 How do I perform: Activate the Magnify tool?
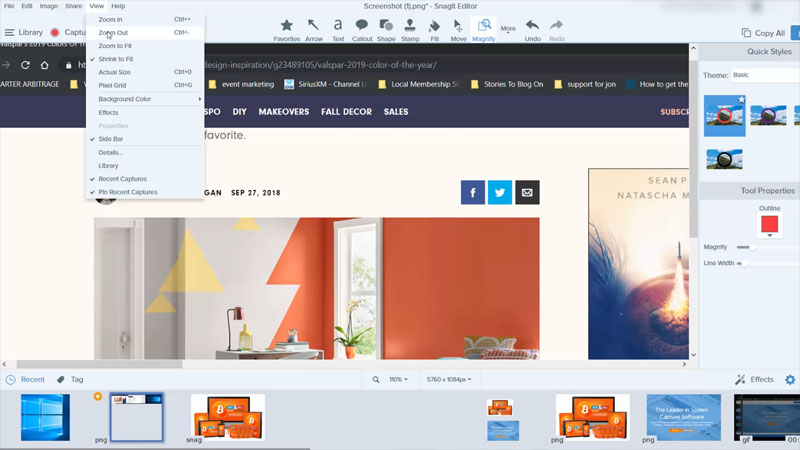(x=483, y=27)
